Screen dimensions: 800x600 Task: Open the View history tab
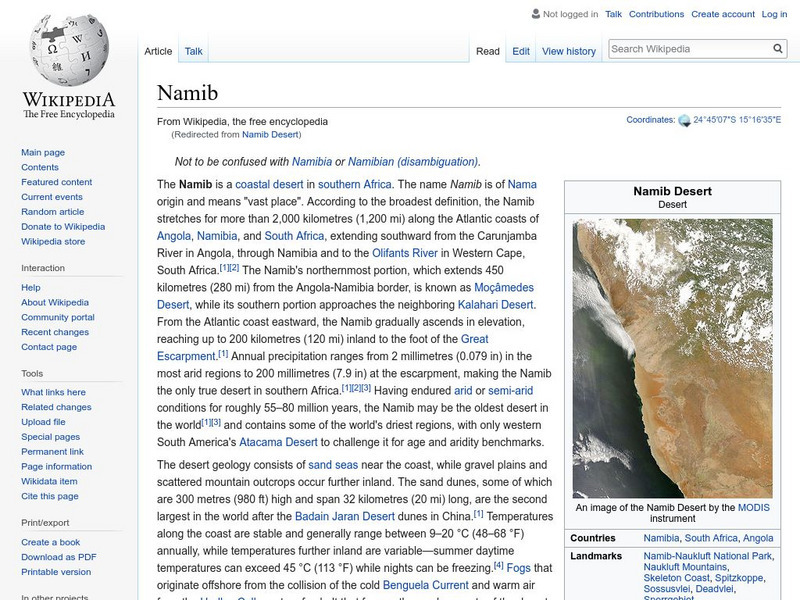(569, 51)
